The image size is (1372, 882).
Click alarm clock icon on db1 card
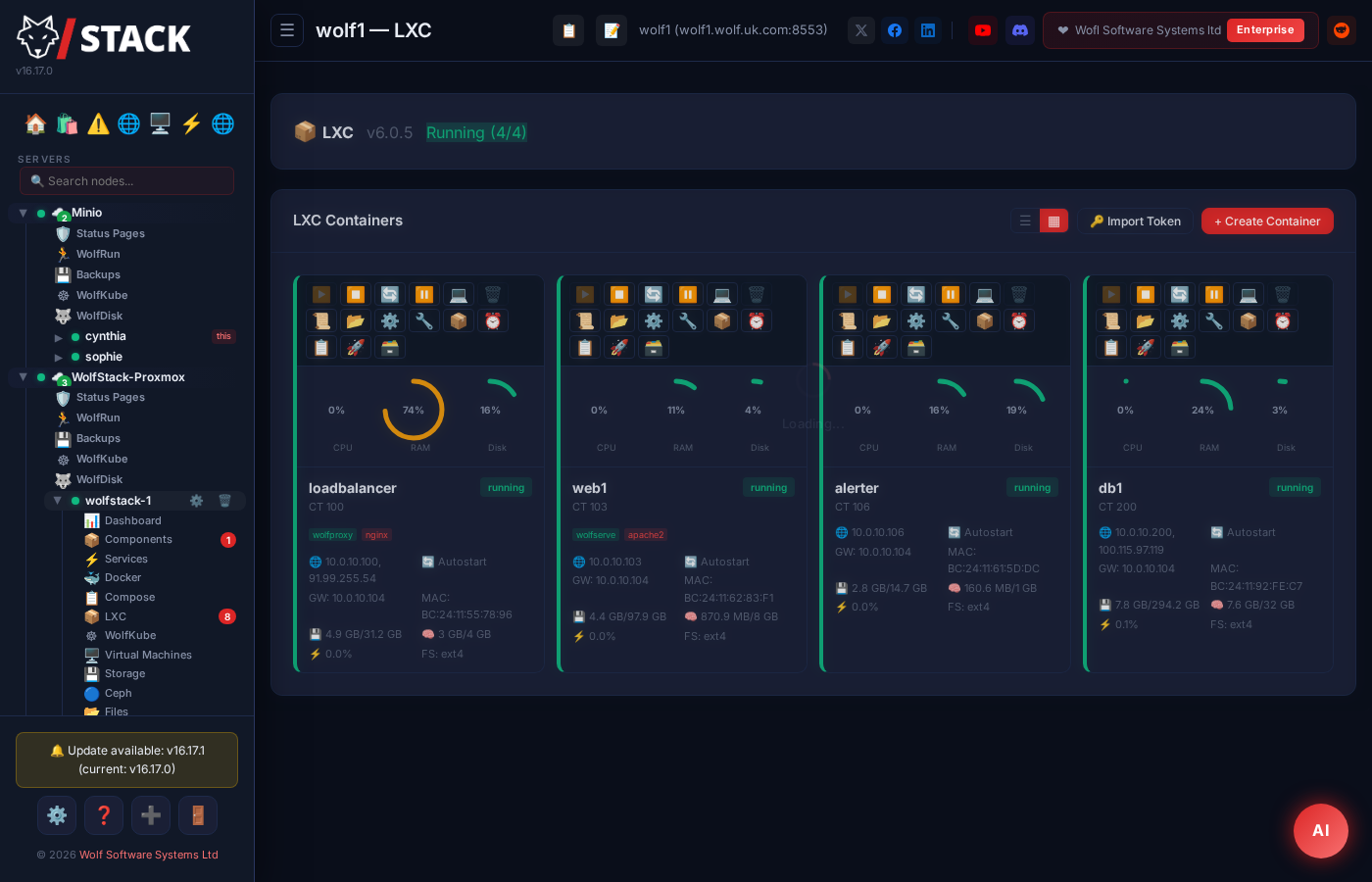[1283, 320]
